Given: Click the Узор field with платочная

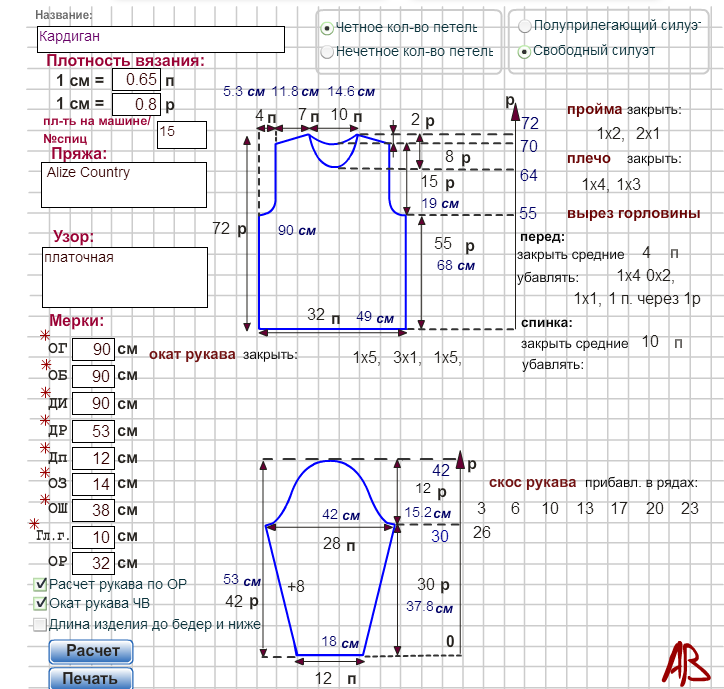Looking at the screenshot, I should 125,278.
